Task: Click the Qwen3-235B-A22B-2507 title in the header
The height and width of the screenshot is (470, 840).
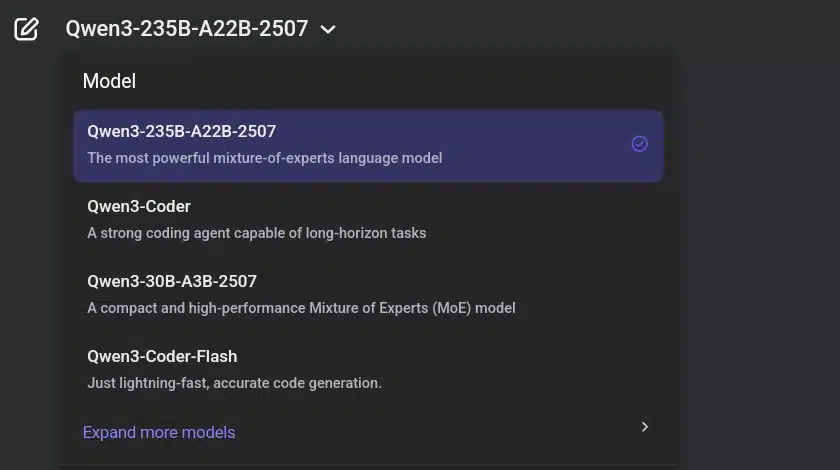Action: [x=186, y=28]
